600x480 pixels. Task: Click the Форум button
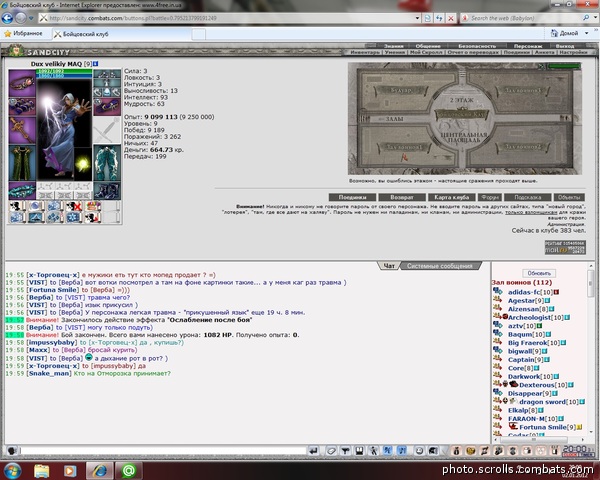click(489, 198)
